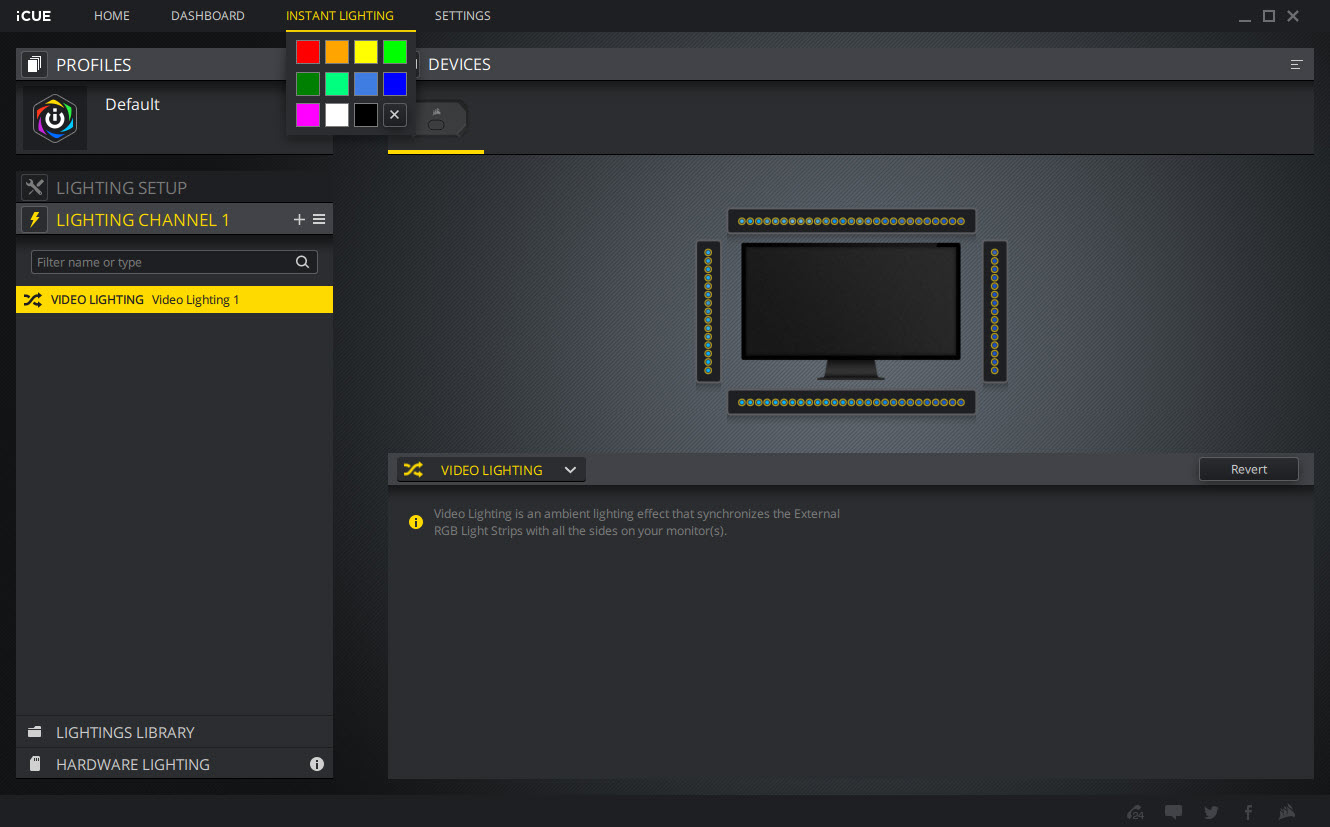Click the INSTANT LIGHTING menu
The image size is (1330, 827).
340,16
